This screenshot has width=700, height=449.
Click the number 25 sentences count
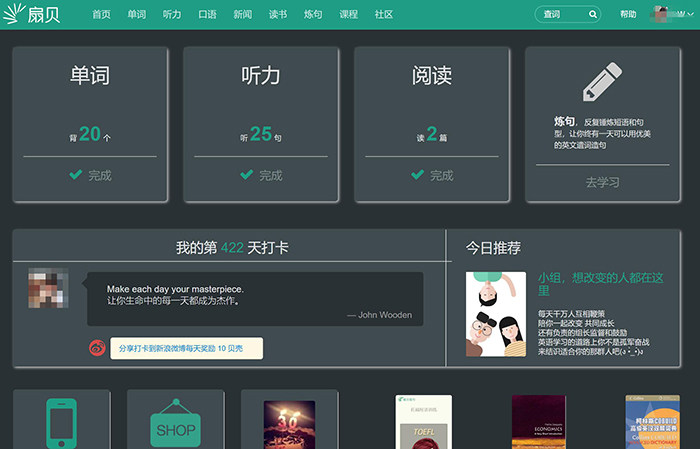[261, 134]
